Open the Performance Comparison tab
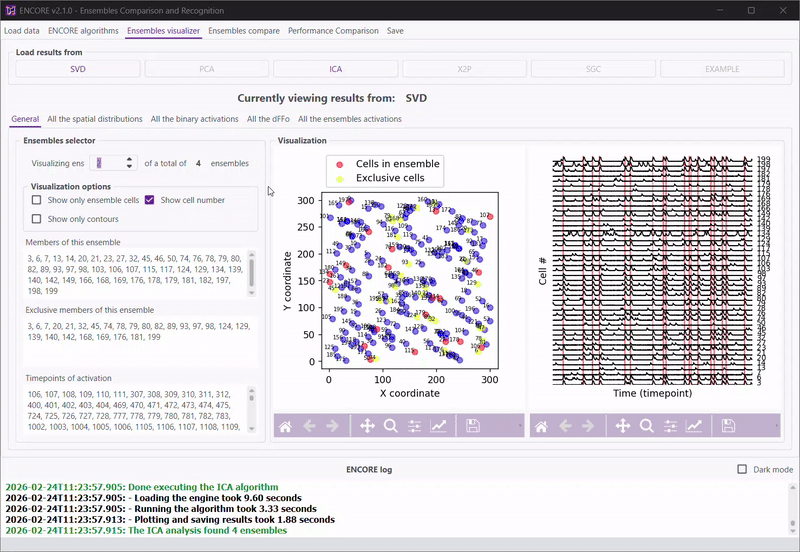The image size is (800, 552). tap(333, 31)
